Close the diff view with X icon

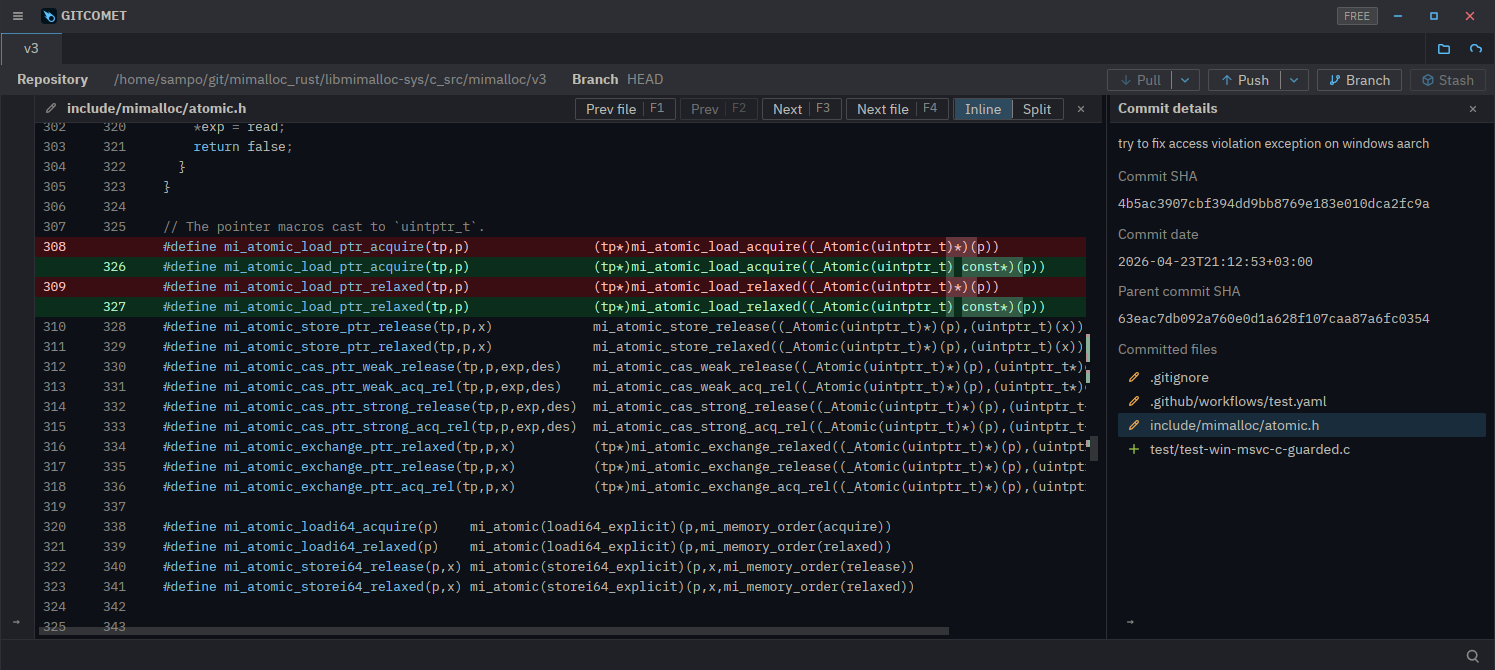1080,109
